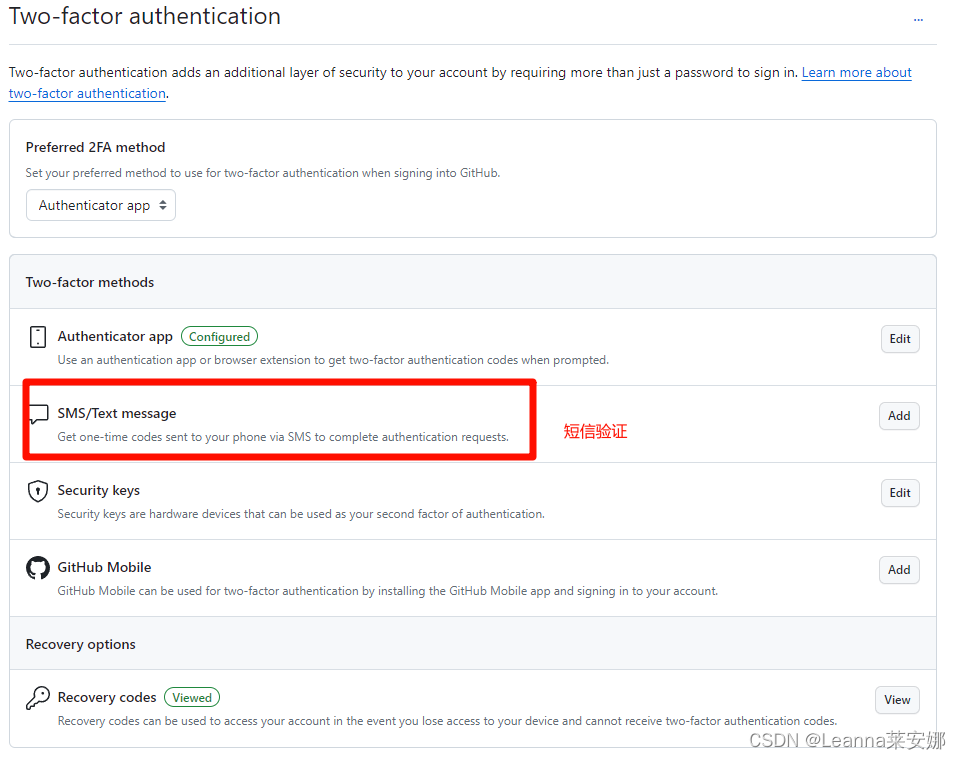Viewport: 961px width, 759px height.
Task: View the Recovery codes
Action: point(897,700)
